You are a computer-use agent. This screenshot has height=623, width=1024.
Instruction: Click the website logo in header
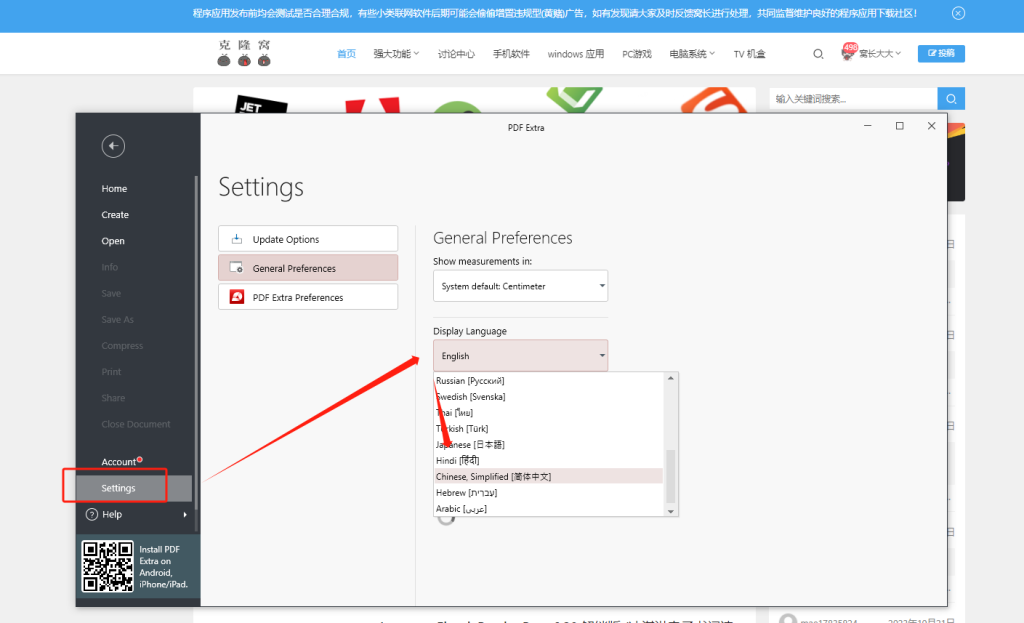point(244,53)
